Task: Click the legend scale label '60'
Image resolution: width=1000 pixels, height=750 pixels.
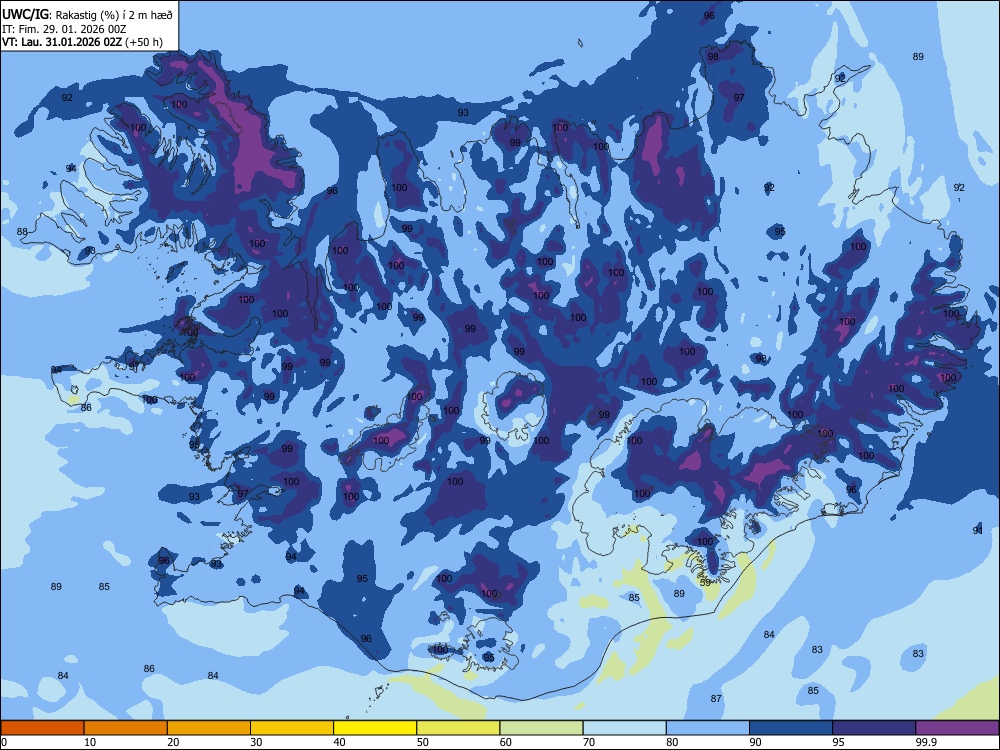Action: pyautogui.click(x=506, y=742)
